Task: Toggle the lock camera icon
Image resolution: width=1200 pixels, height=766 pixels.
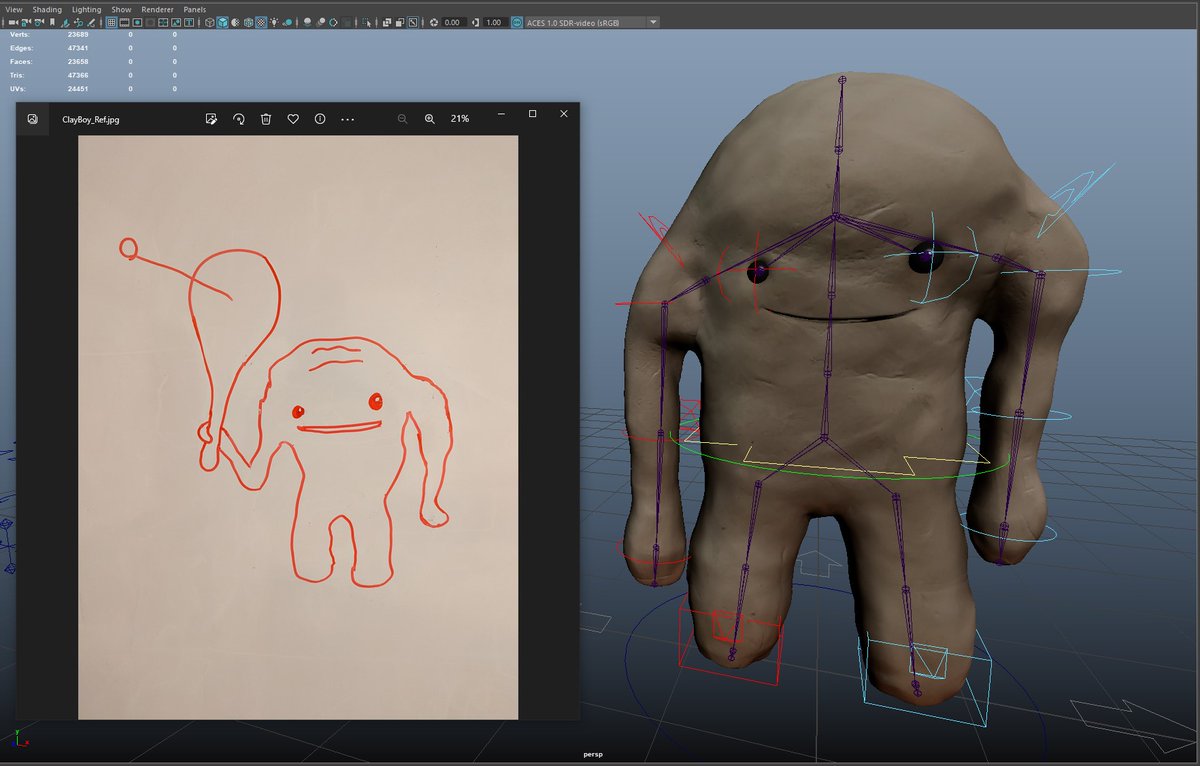Action: point(26,22)
